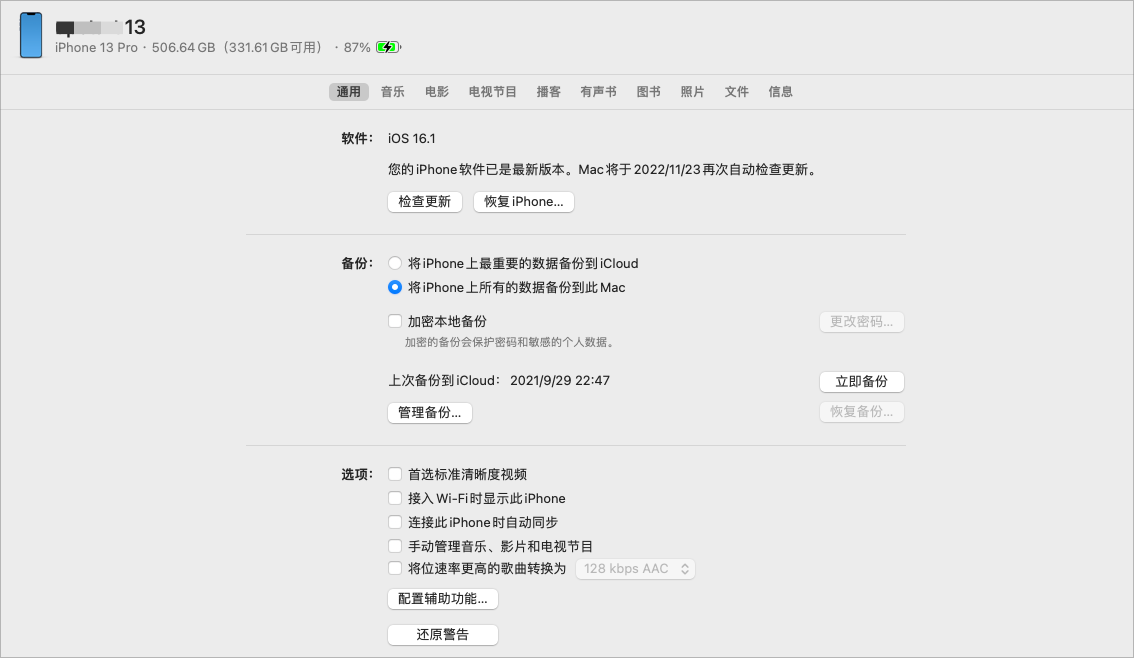Switch to the 照片 tab
1134x658 pixels.
coord(692,91)
